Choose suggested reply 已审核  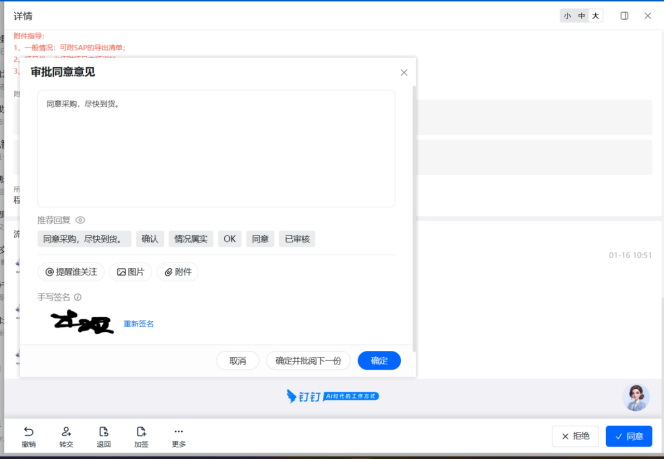(x=297, y=239)
